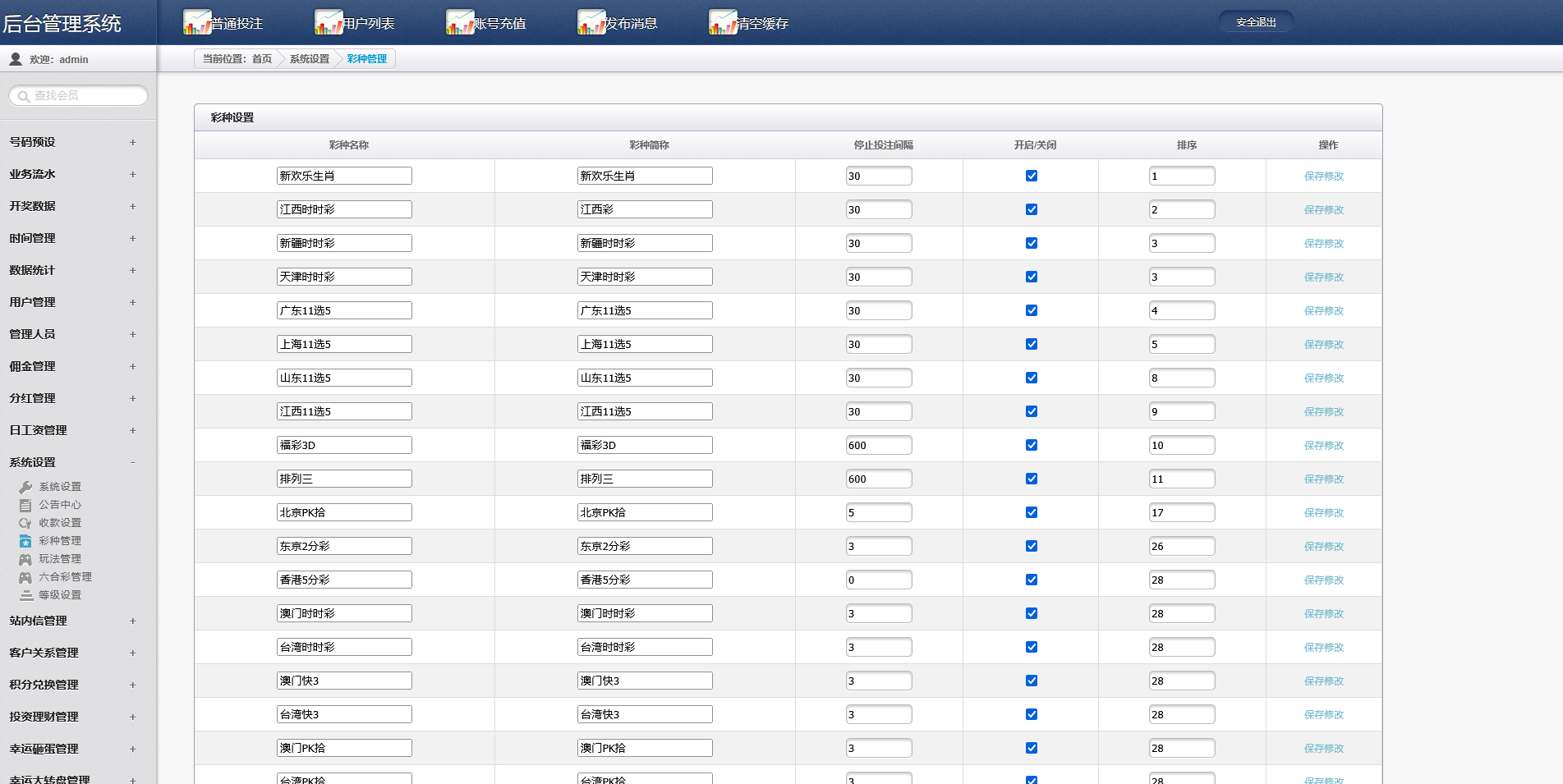The height and width of the screenshot is (784, 1563).
Task: Click the admin user avatar icon
Action: point(16,59)
